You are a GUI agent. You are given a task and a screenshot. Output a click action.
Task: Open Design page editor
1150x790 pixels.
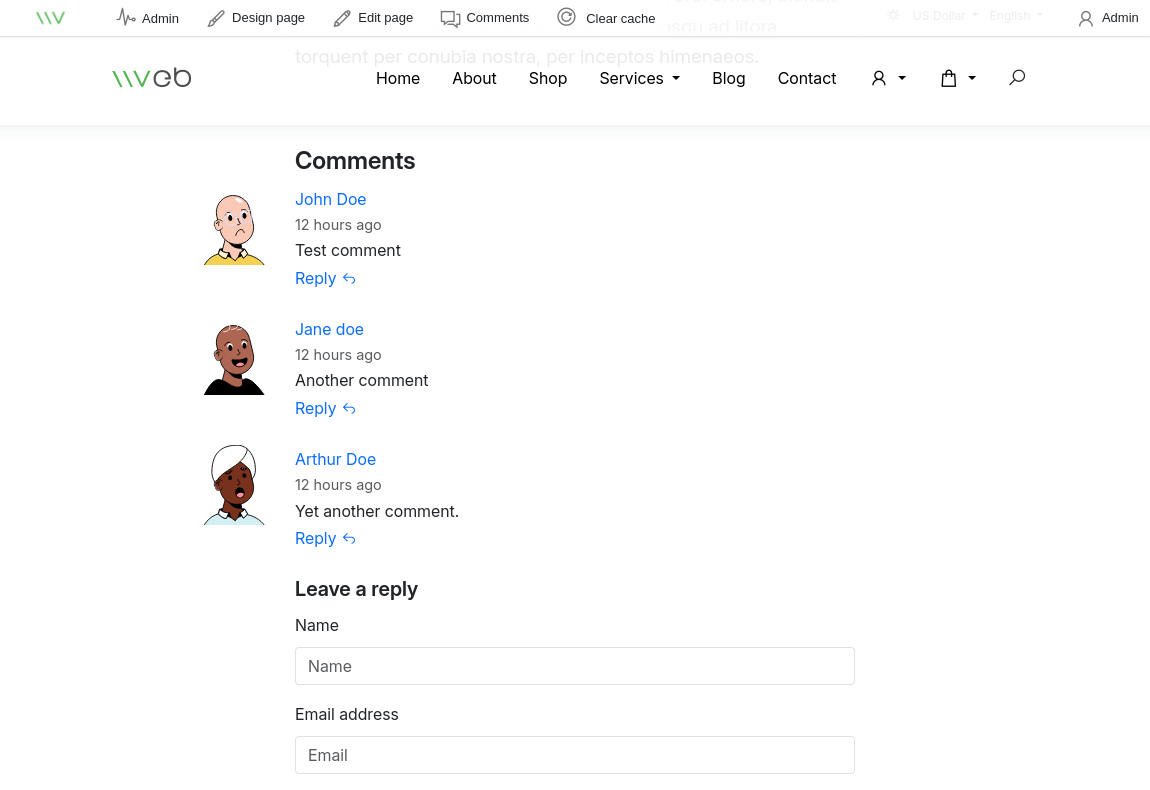click(256, 18)
